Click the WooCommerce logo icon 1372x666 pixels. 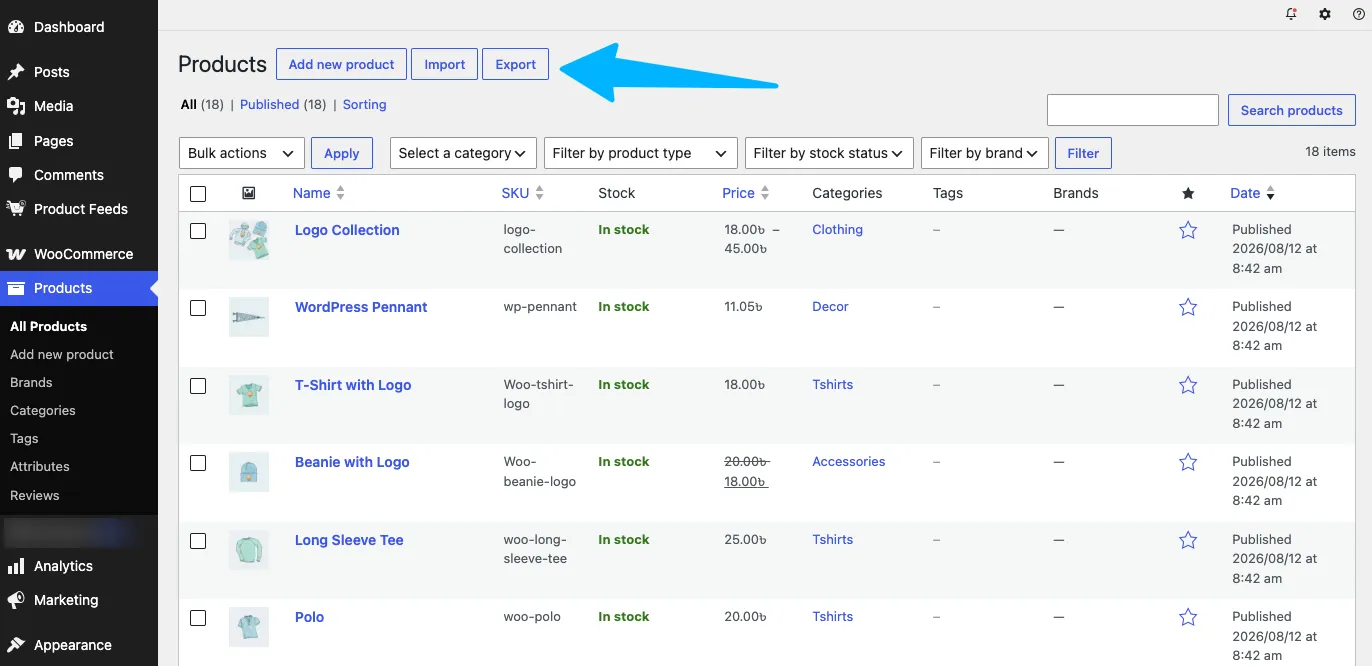[x=16, y=254]
